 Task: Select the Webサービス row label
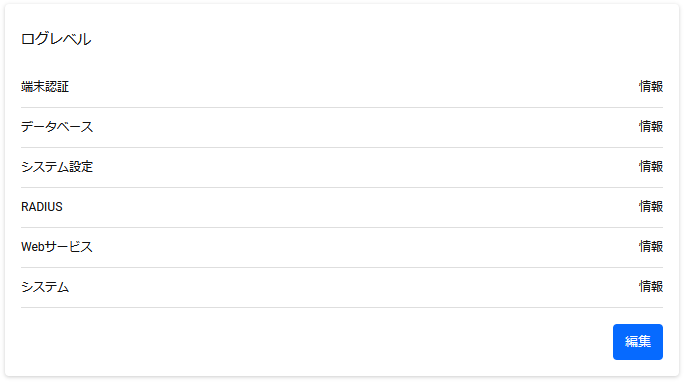tap(57, 247)
